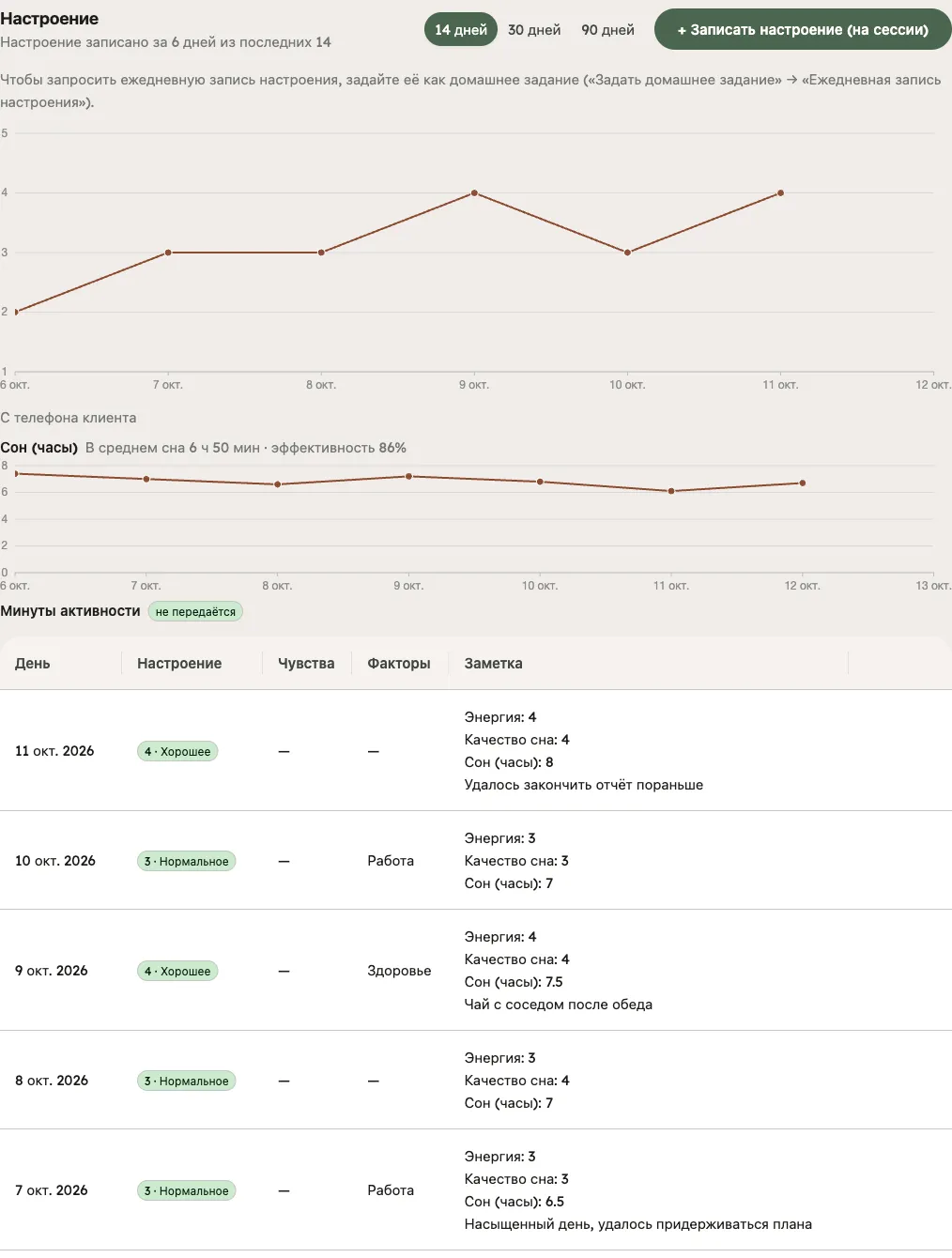Click the 9 окт. 2026 date cell
Screen dimensions: 952x1258
click(x=52, y=971)
